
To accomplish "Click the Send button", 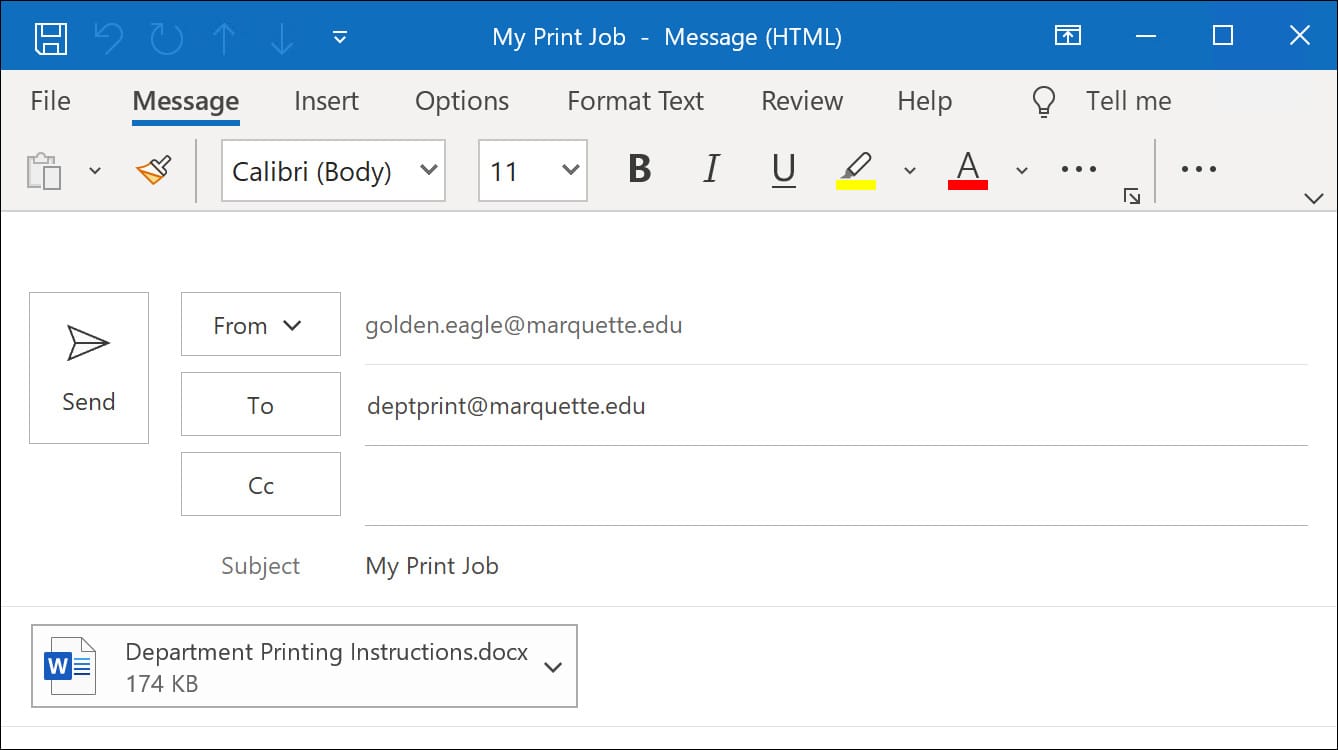I will pyautogui.click(x=88, y=367).
